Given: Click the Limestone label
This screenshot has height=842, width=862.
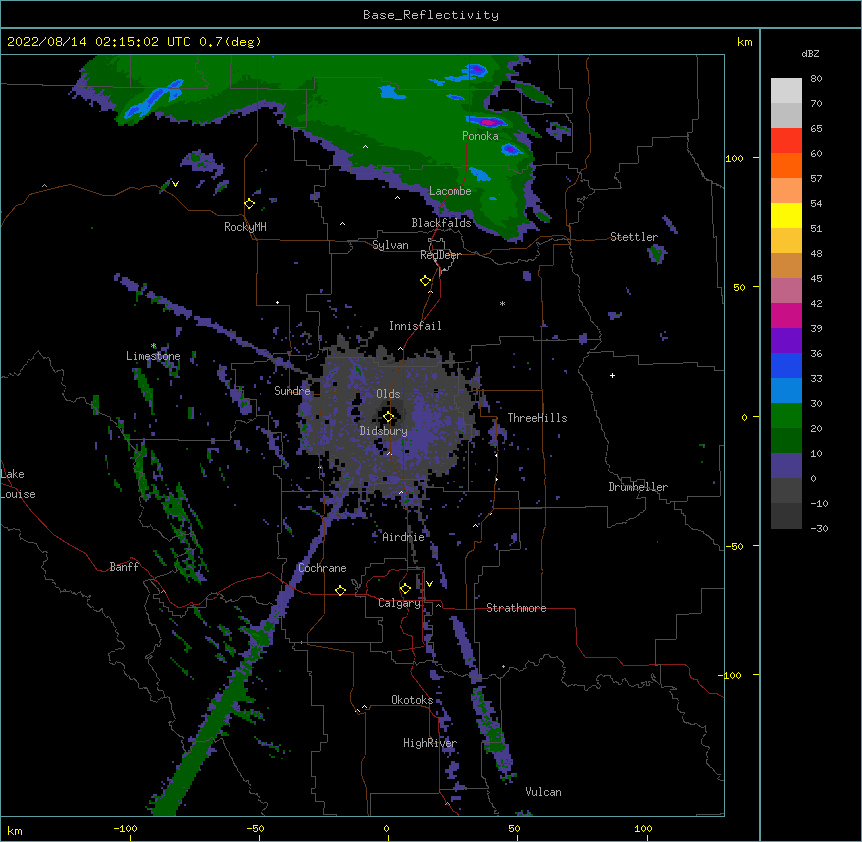Looking at the screenshot, I should click(153, 356).
